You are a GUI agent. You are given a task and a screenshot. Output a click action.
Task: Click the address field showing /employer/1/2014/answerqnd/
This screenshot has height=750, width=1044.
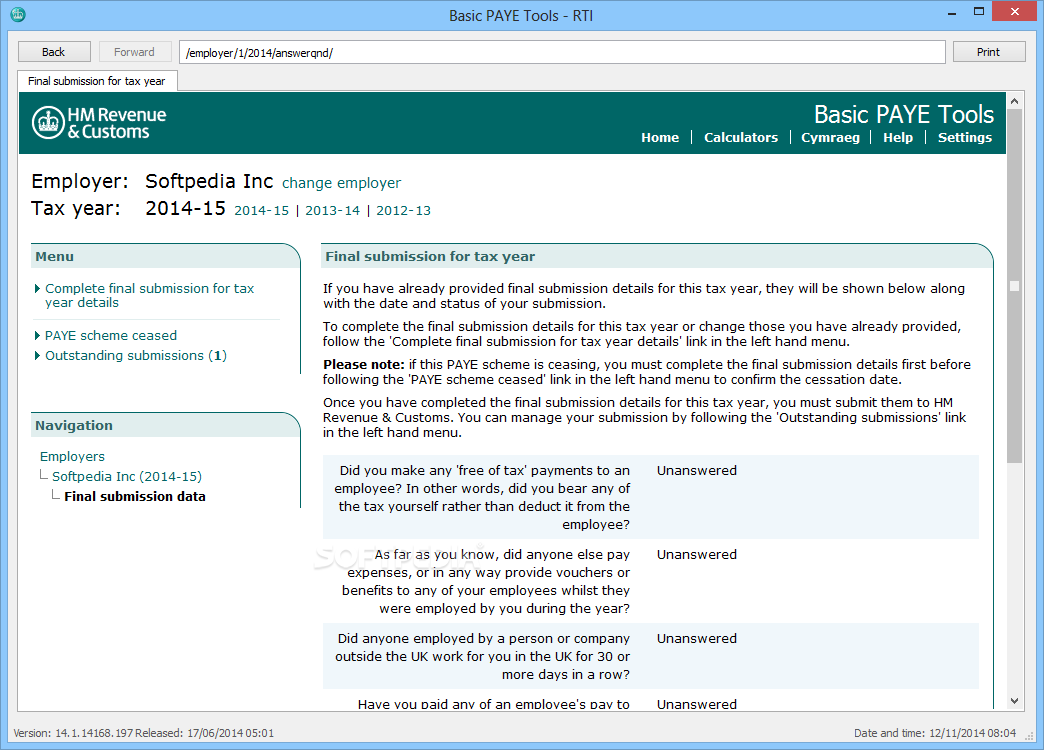[x=562, y=53]
